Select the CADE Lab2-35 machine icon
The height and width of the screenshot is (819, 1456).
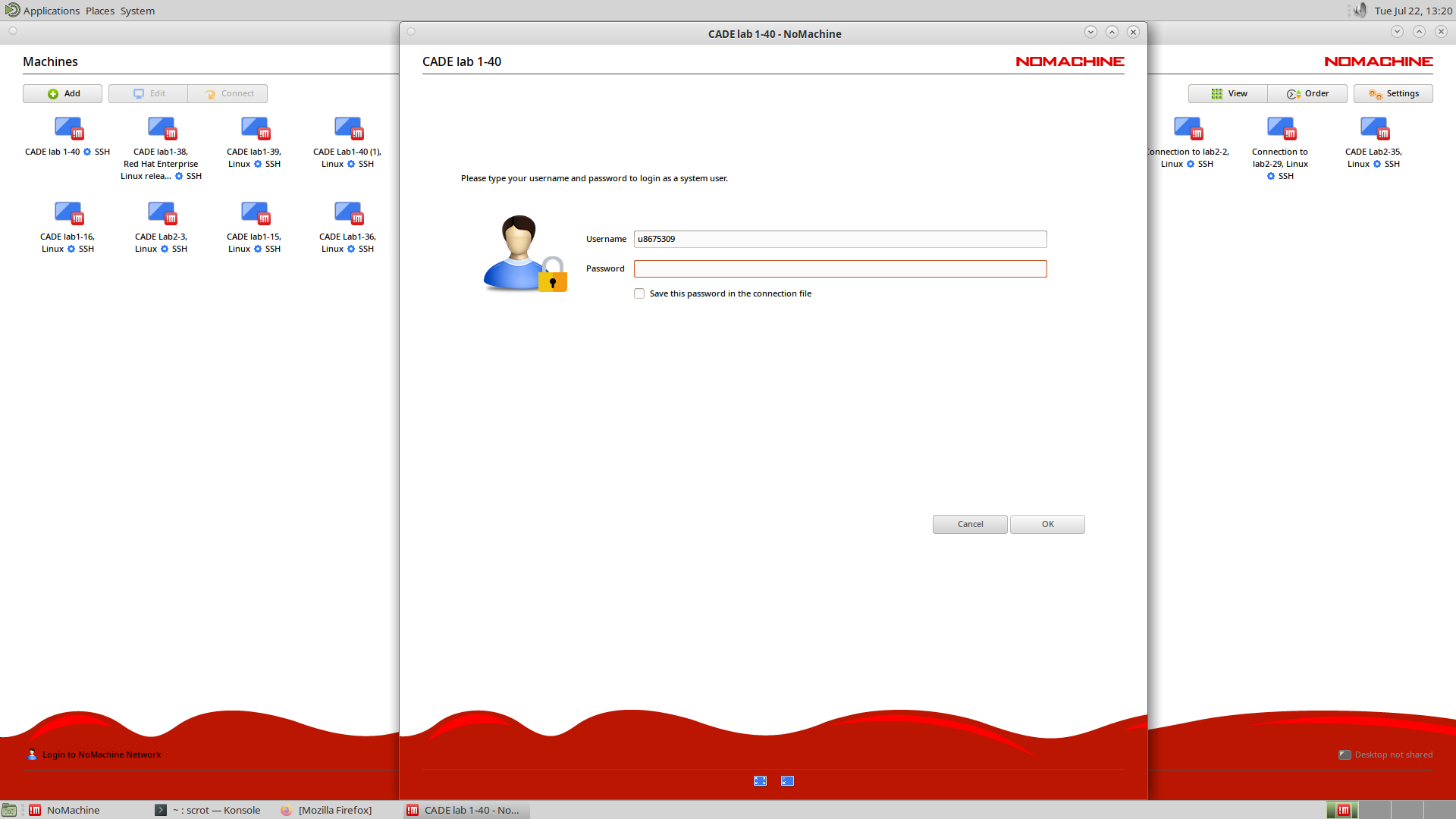click(x=1374, y=129)
